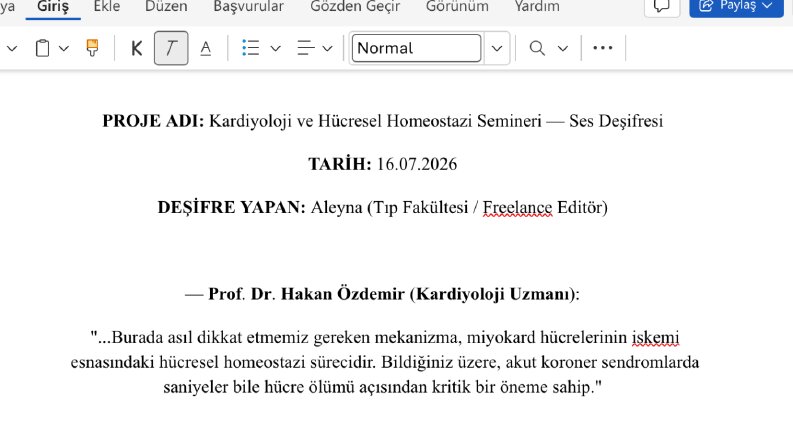
Task: Open the More options ellipsis menu
Action: [603, 48]
